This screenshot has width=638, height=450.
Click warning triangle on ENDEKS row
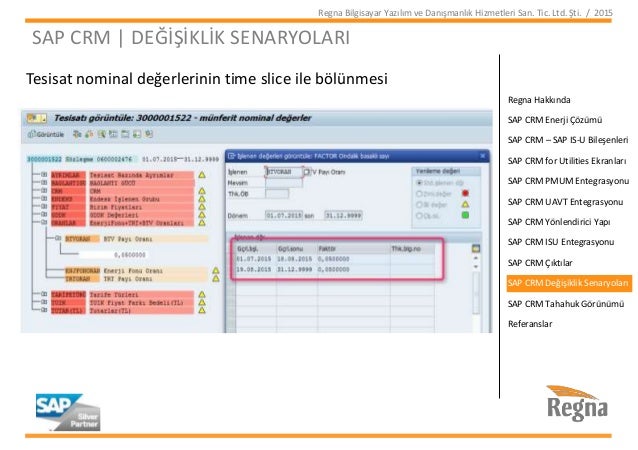pyautogui.click(x=202, y=199)
